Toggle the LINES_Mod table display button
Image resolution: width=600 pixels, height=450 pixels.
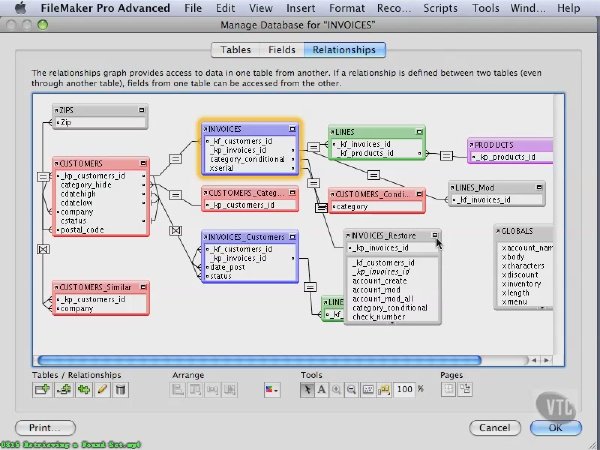point(539,188)
